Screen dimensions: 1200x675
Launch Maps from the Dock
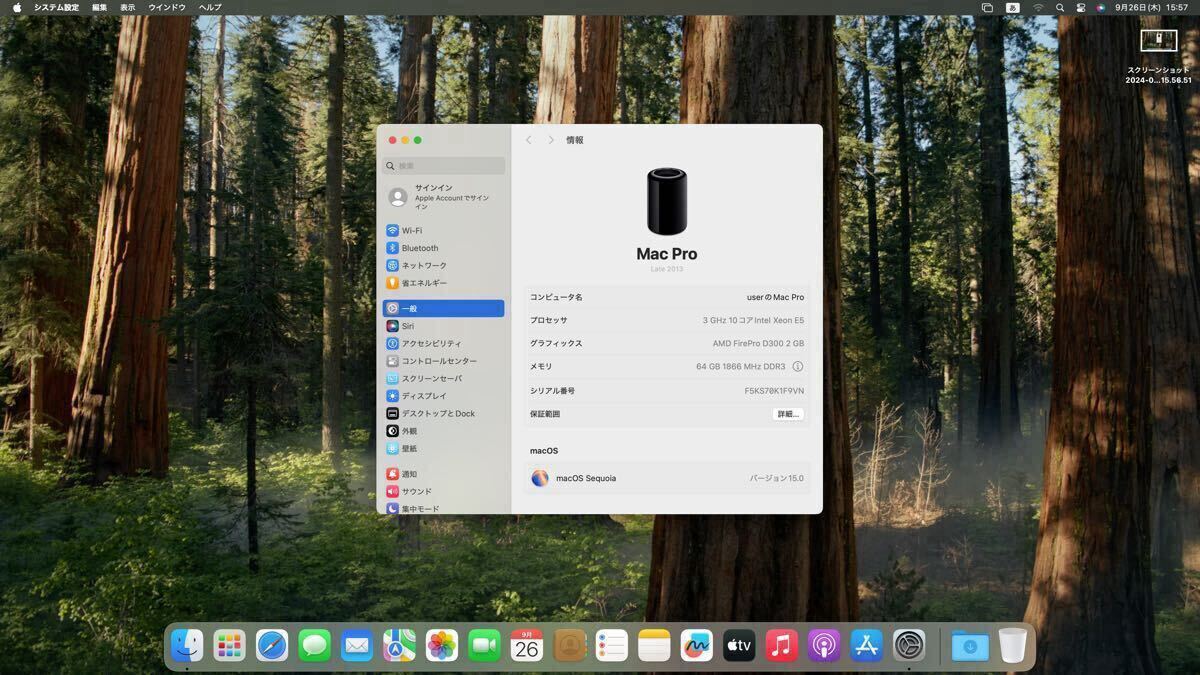[x=400, y=646]
